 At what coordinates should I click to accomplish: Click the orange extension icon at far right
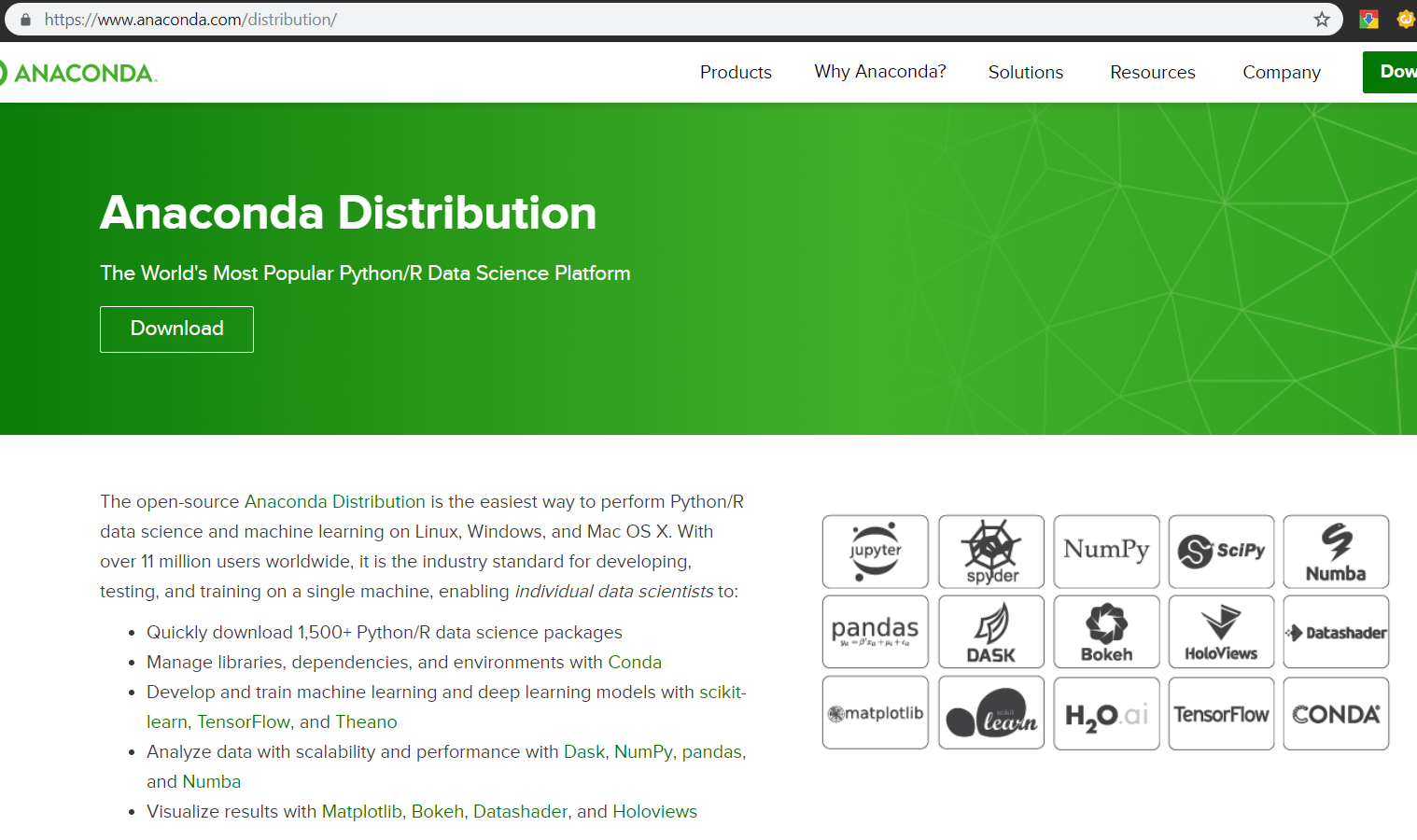click(x=1406, y=20)
